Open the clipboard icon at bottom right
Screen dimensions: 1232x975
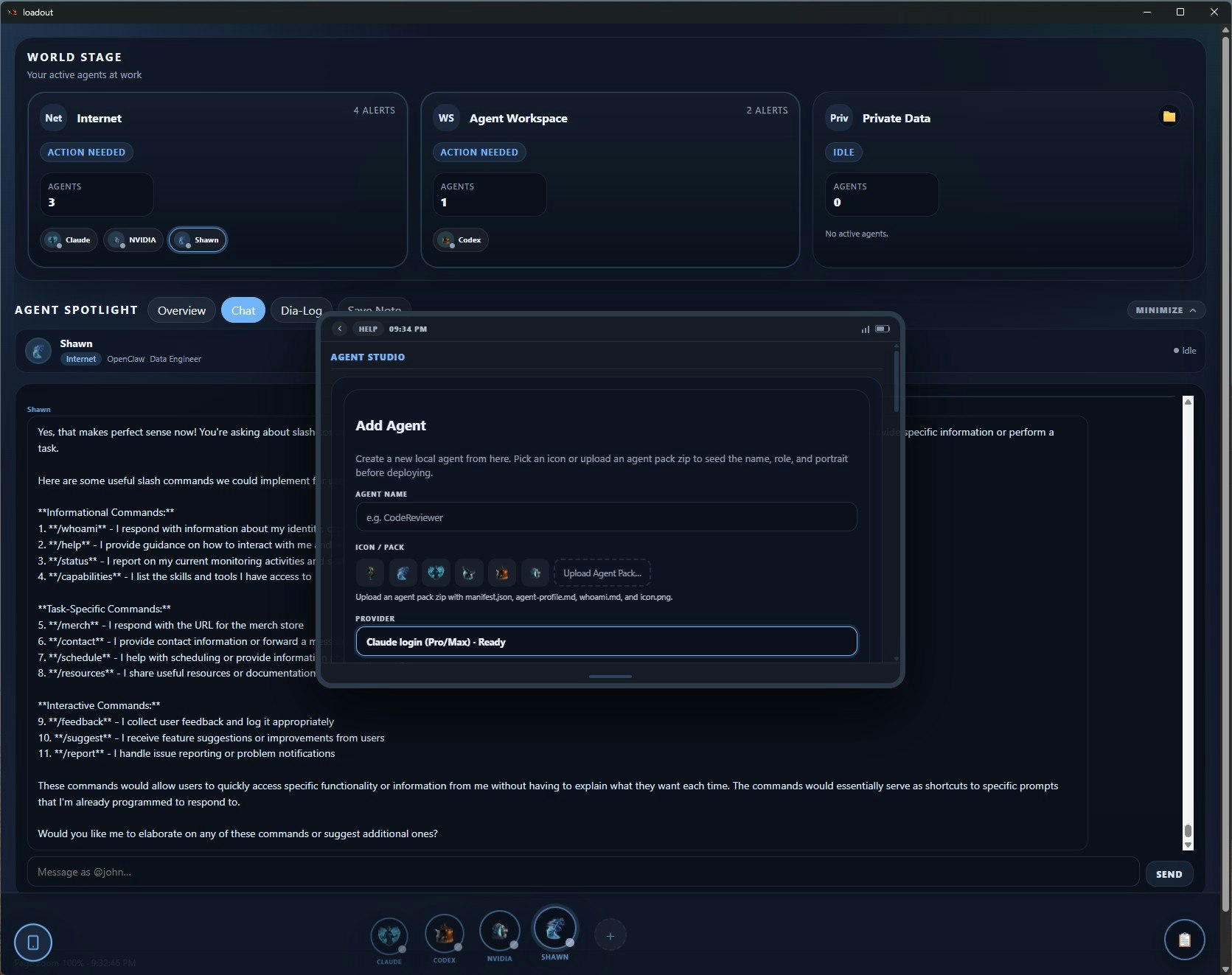point(1184,940)
